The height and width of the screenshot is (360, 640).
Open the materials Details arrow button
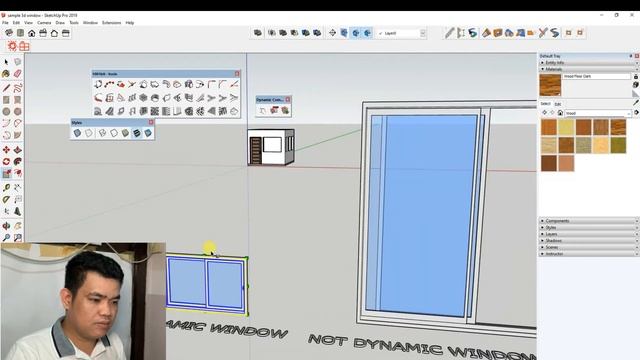coord(636,113)
